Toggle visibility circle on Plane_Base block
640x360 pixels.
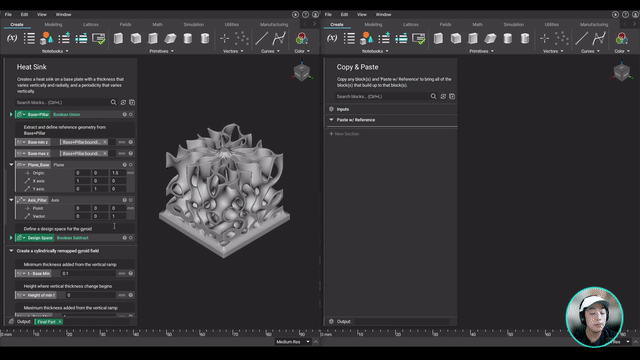click(x=131, y=164)
